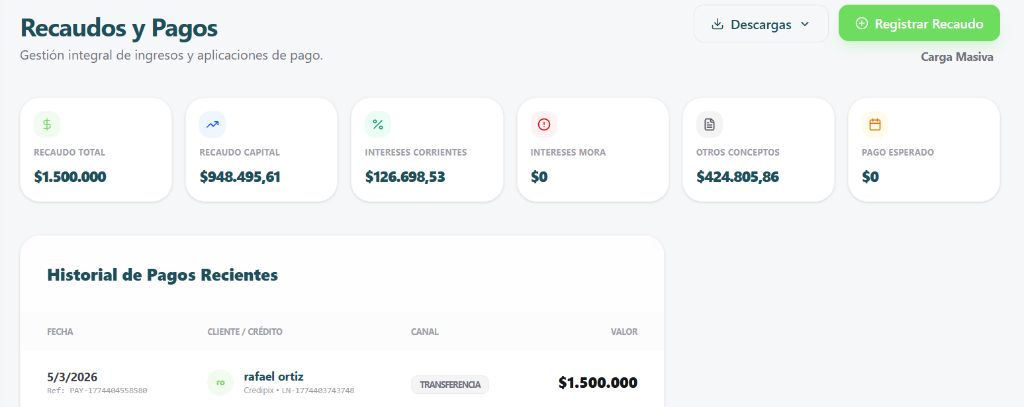The height and width of the screenshot is (407, 1024).
Task: Click the document icon in Otros Conceptos
Action: coord(709,124)
